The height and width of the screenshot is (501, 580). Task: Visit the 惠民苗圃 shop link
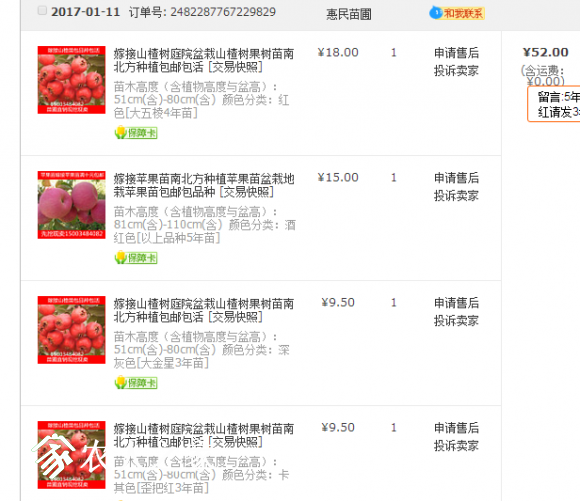pos(348,14)
